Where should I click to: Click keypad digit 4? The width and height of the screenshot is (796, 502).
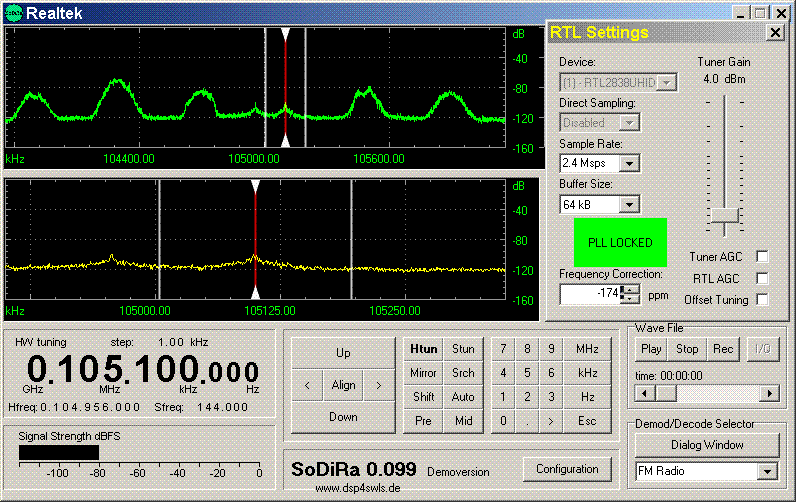point(503,373)
